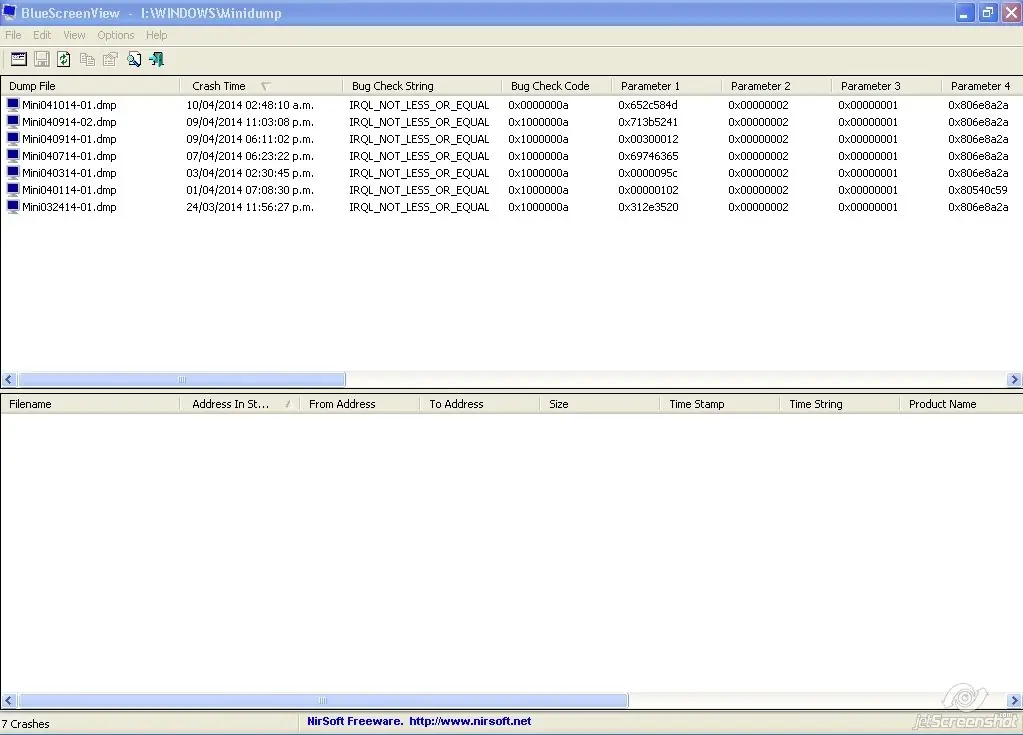Select crash time 07/04/2014 06:23:22 p.m.
1023x735 pixels.
click(x=250, y=156)
